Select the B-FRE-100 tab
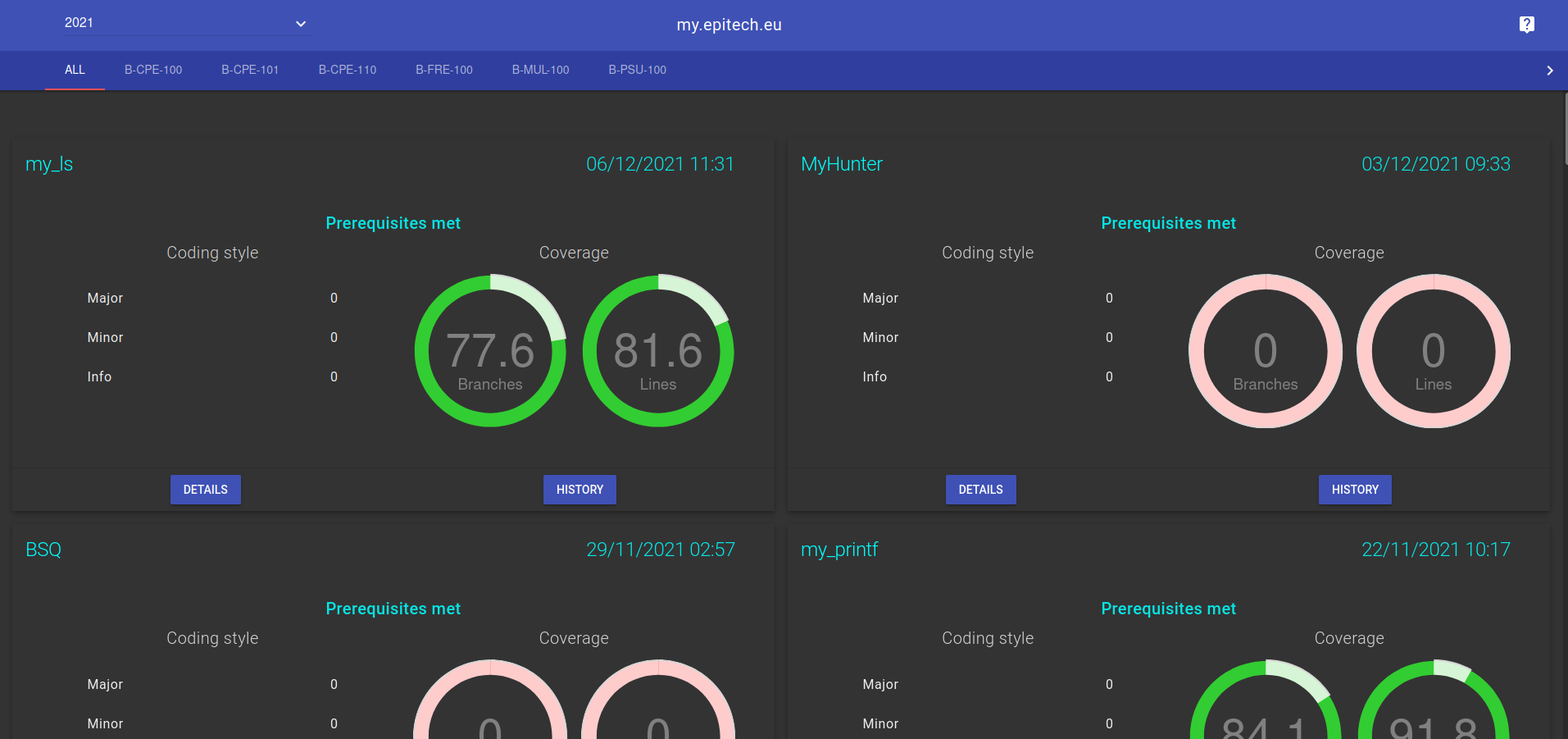Screen dimensions: 1568x739 pyautogui.click(x=444, y=70)
